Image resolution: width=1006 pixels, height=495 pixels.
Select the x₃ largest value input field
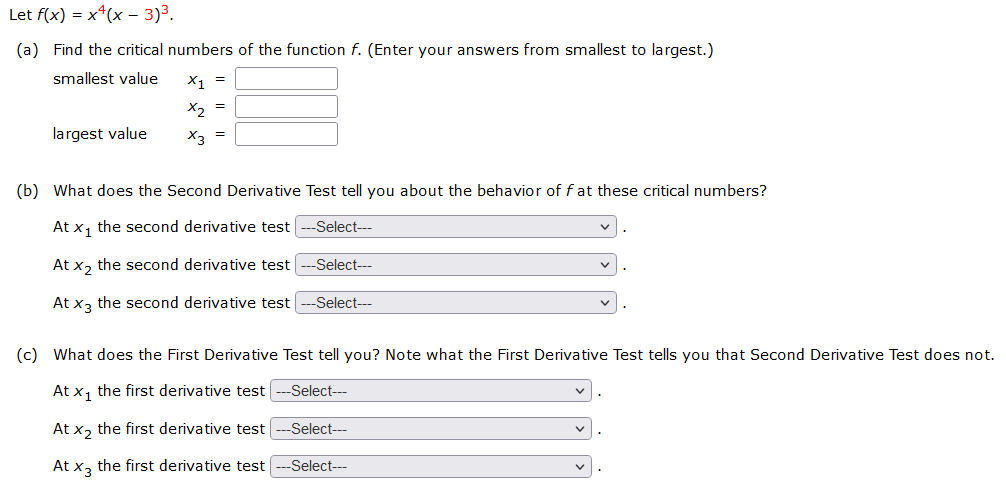click(286, 134)
